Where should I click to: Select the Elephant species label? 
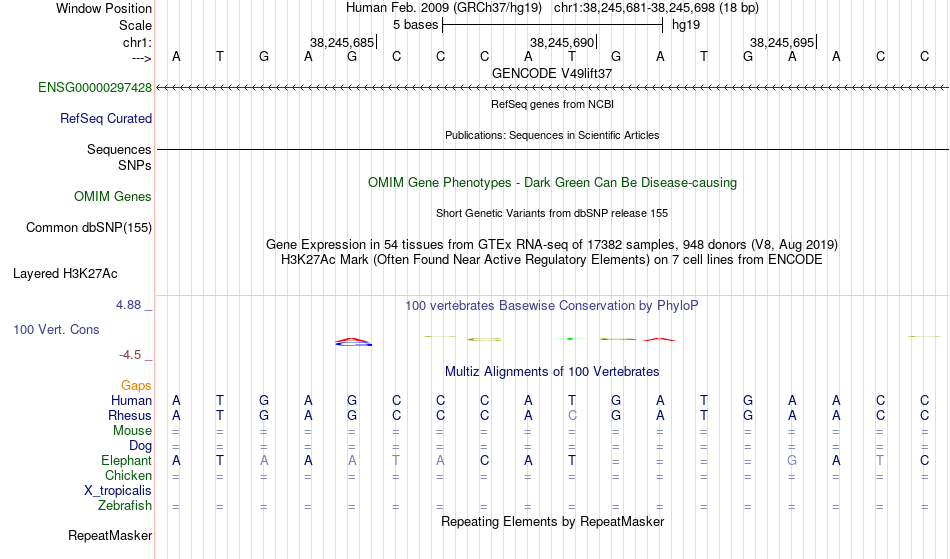[x=127, y=461]
